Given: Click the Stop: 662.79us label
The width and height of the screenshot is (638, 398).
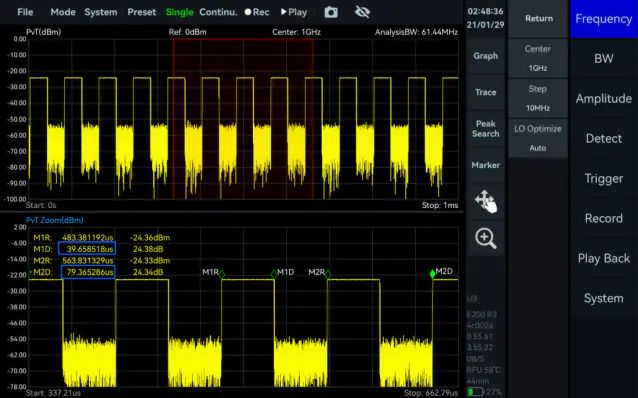Looking at the screenshot, I should pos(431,393).
